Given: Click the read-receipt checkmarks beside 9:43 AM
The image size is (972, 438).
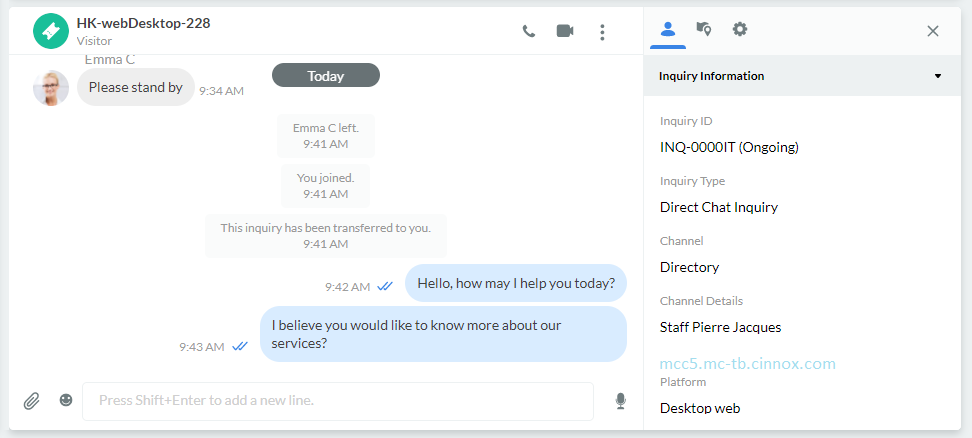Looking at the screenshot, I should point(240,346).
